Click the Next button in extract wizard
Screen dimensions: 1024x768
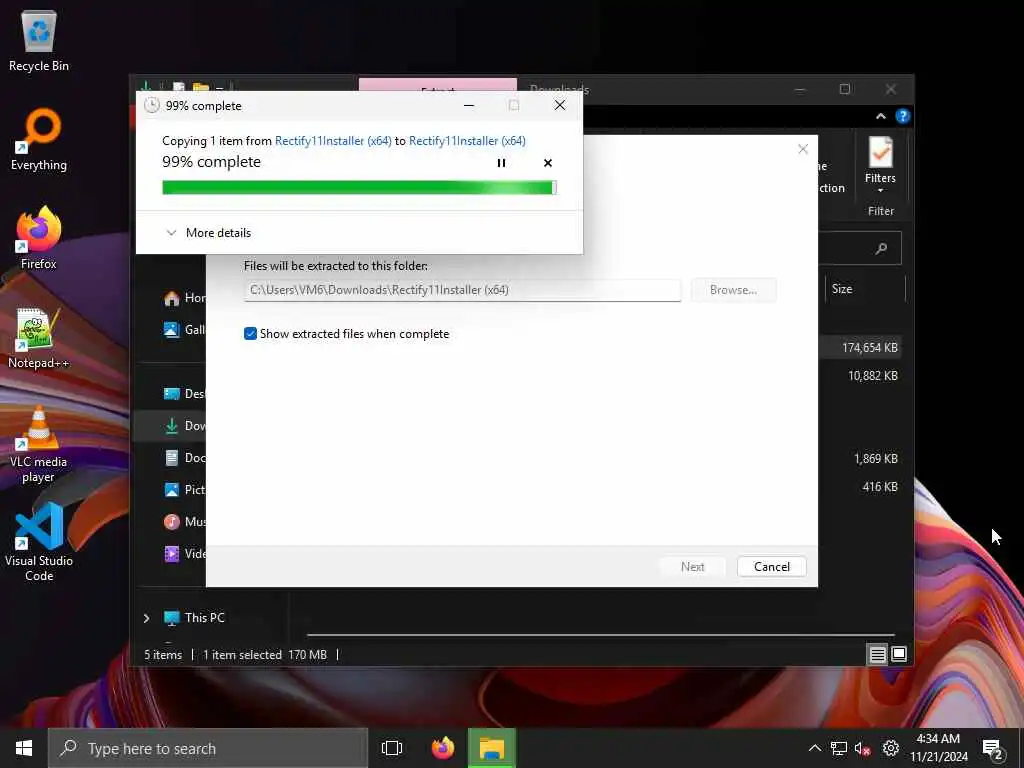[x=692, y=566]
